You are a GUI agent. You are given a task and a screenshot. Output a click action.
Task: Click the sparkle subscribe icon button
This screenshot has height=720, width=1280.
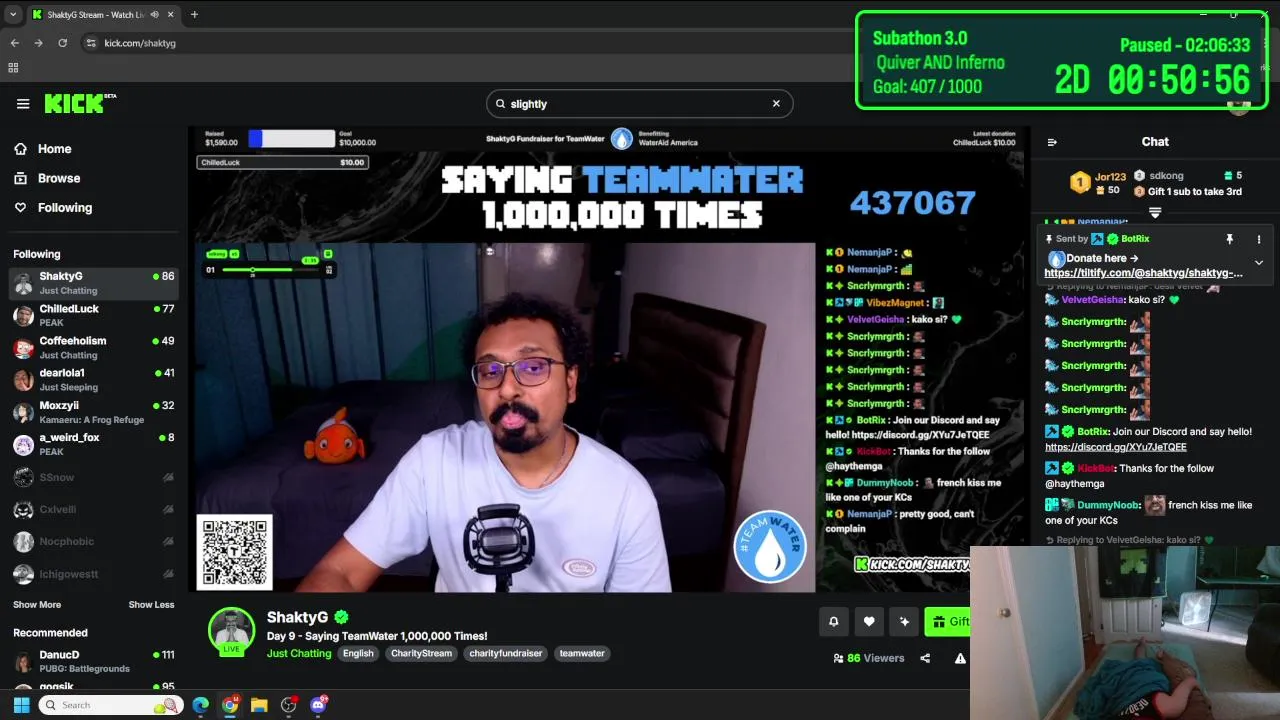[x=904, y=621]
